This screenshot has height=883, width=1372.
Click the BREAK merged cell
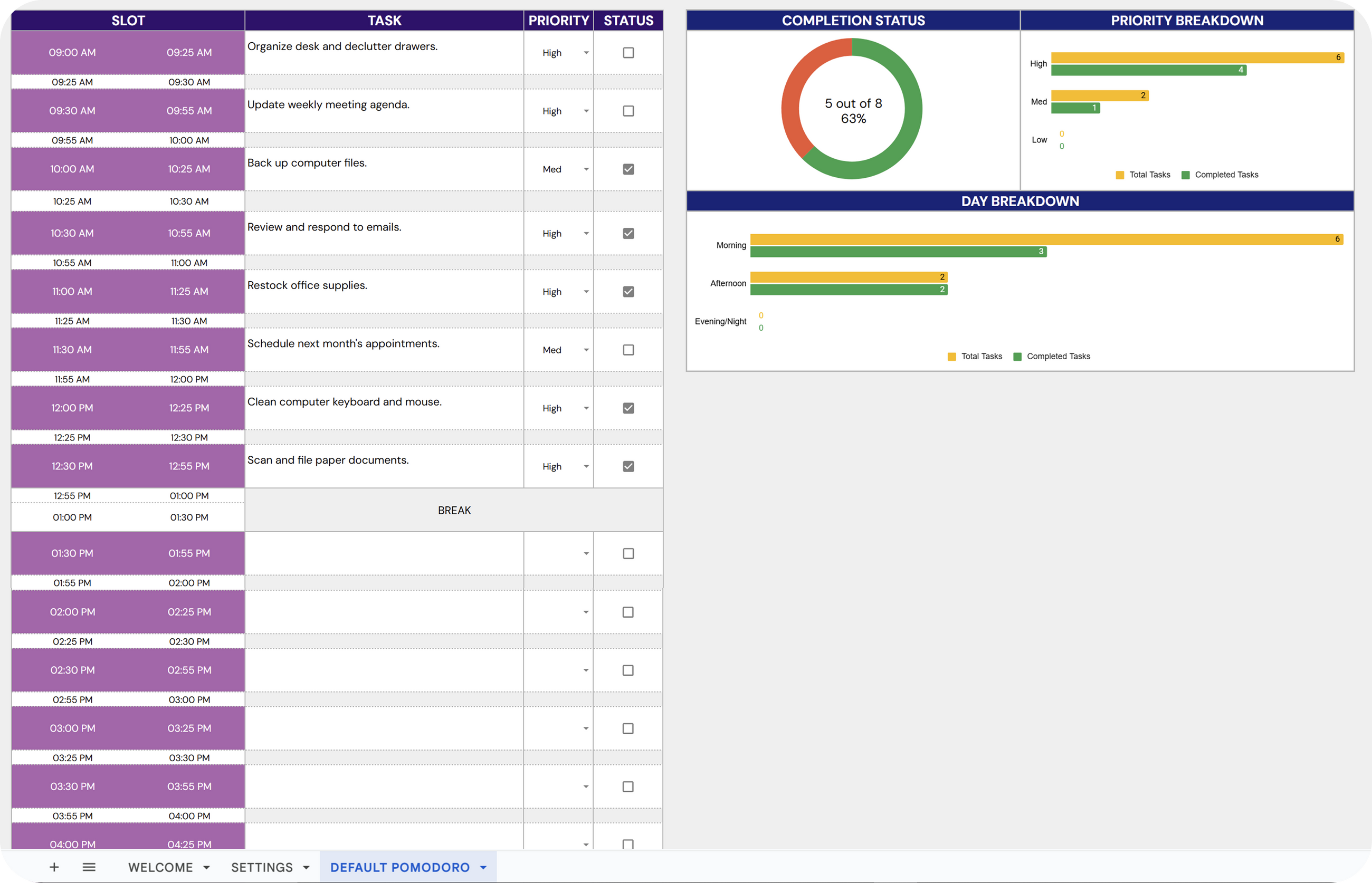(454, 510)
